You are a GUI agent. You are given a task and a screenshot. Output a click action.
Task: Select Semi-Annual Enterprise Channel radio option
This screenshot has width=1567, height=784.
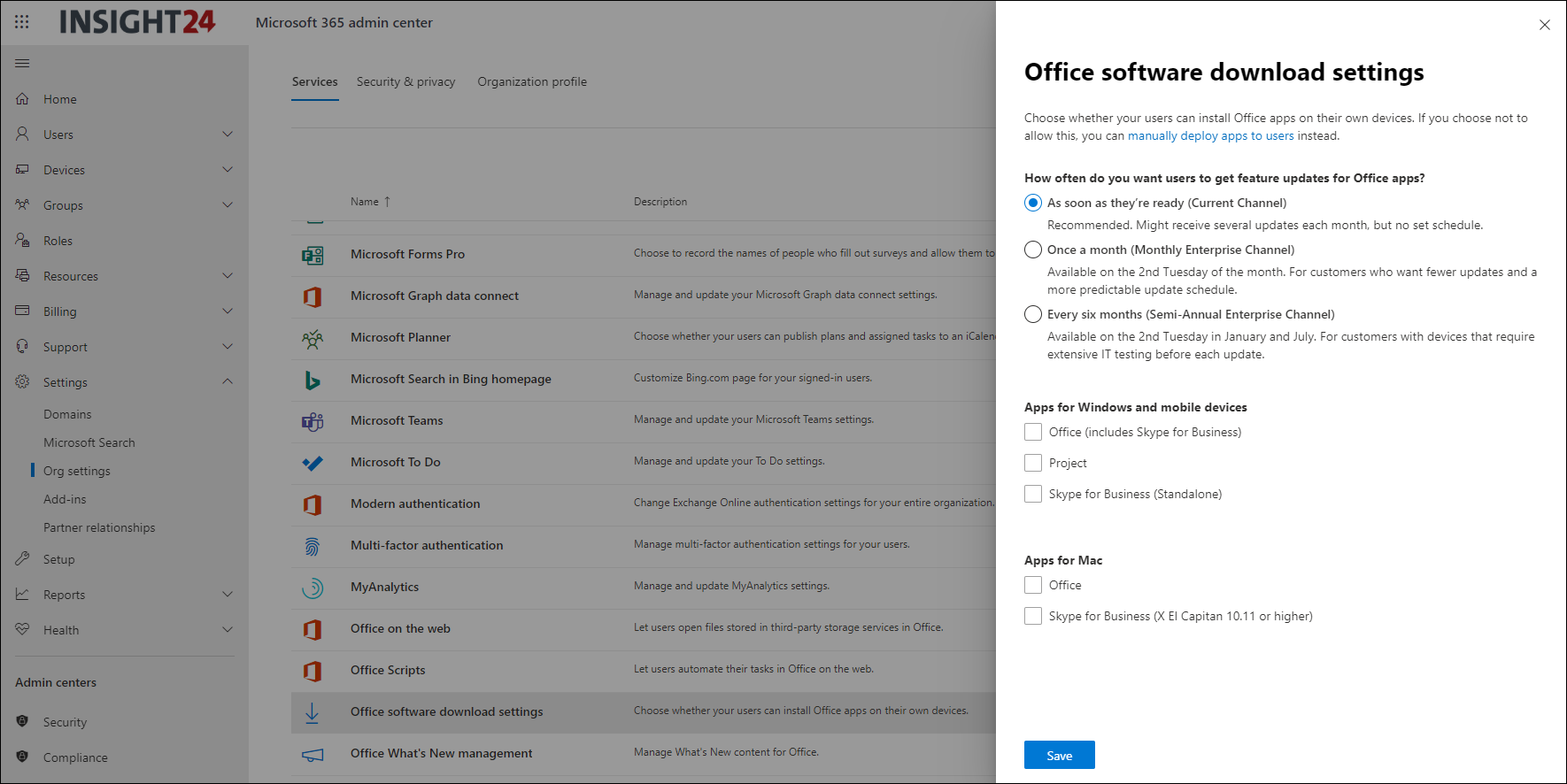coord(1033,314)
